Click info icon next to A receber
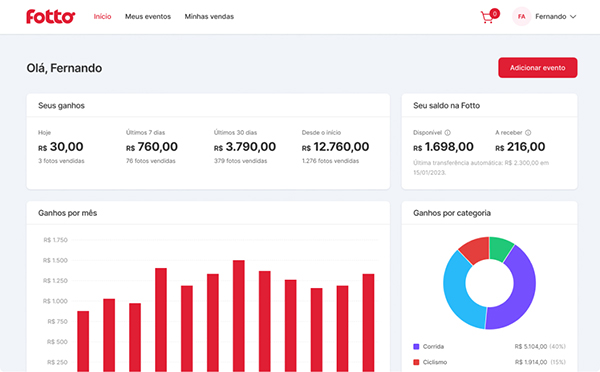Viewport: 600px width, 372px height. tap(528, 132)
